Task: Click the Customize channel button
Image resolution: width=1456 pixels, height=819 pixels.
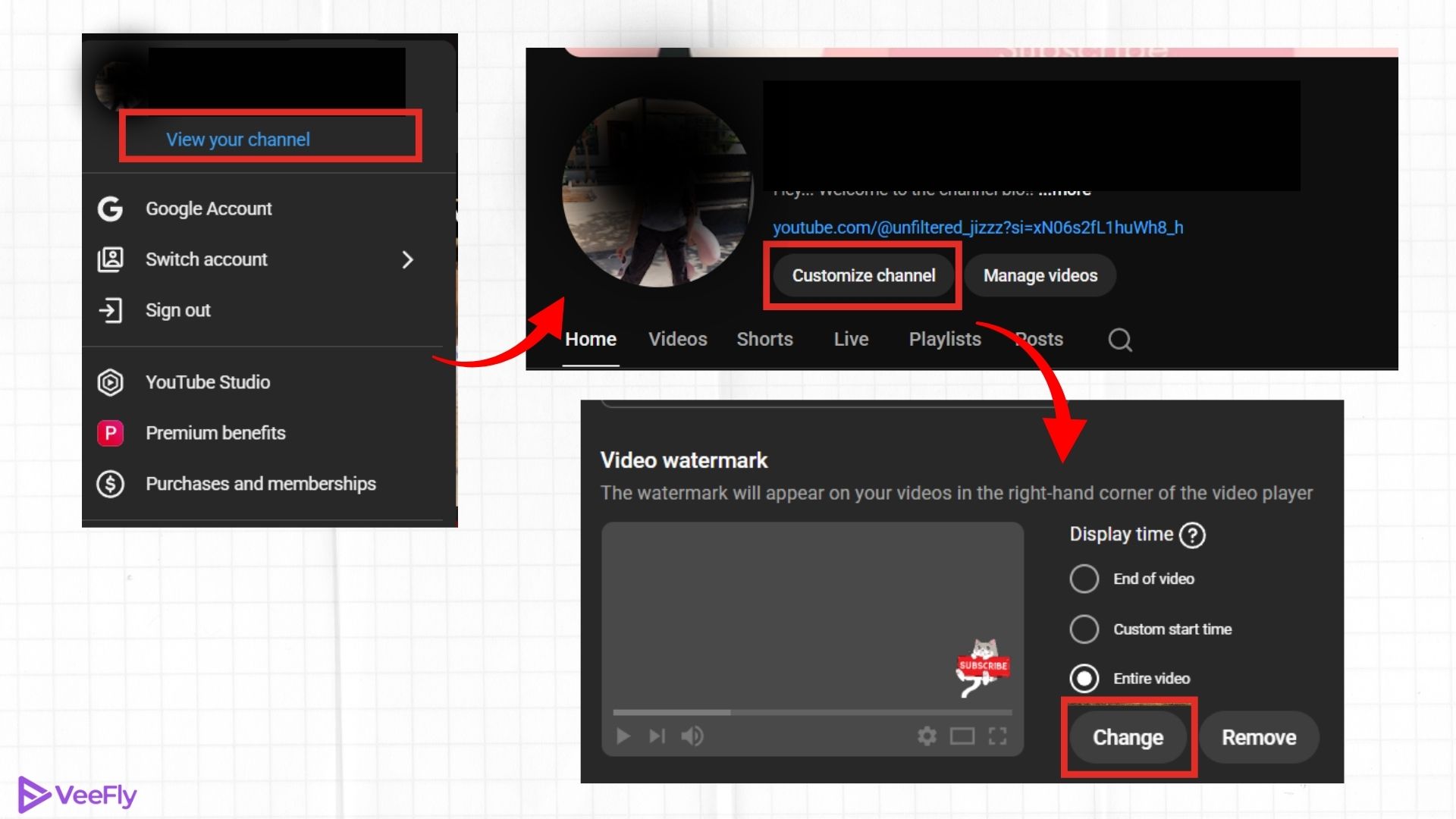Action: point(863,275)
